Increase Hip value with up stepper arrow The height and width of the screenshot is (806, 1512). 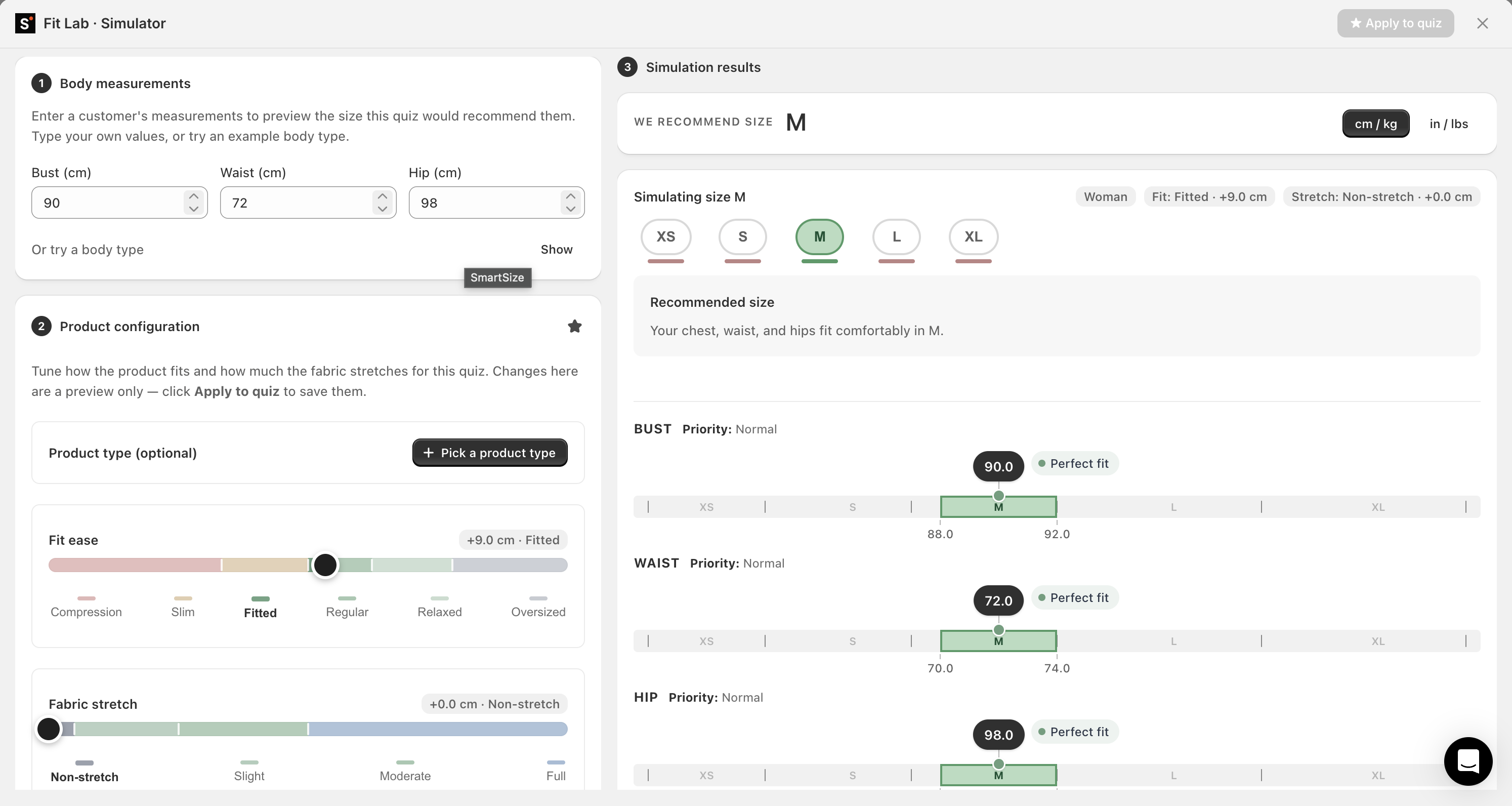tap(570, 196)
